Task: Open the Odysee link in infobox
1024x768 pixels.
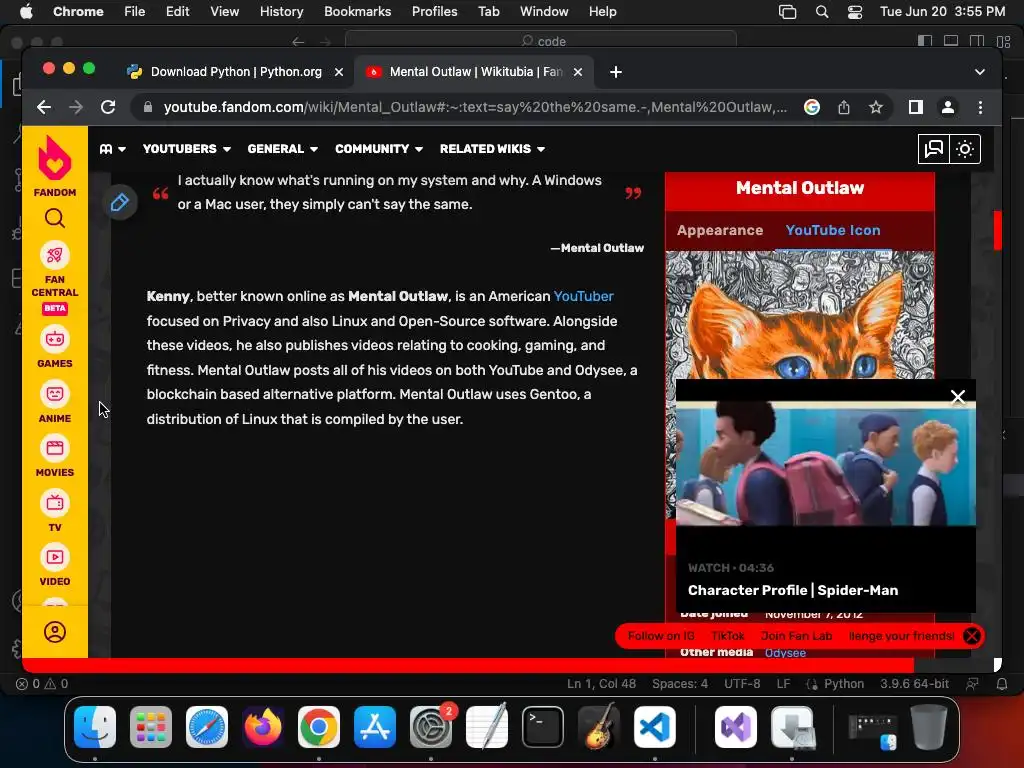Action: [785, 652]
